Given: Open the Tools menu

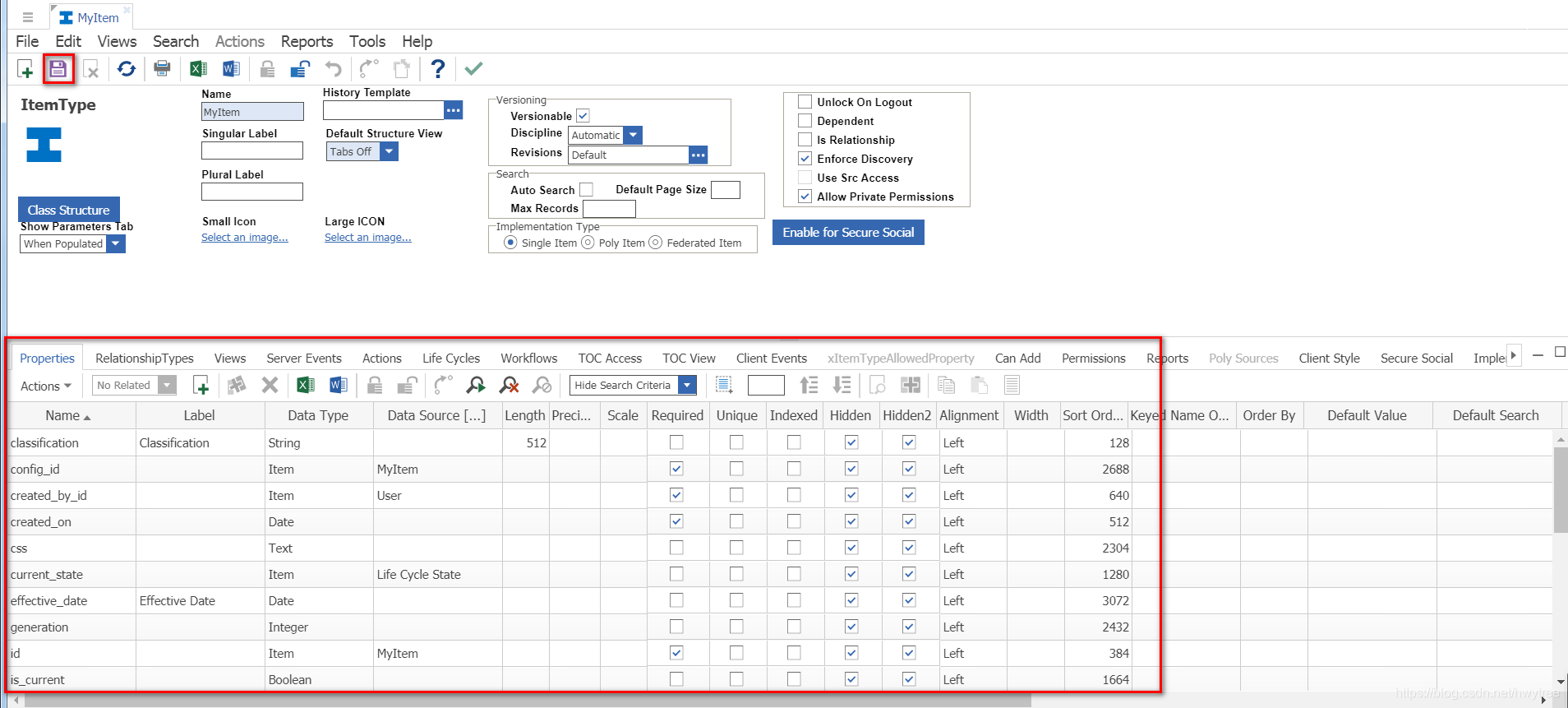Looking at the screenshot, I should point(367,41).
